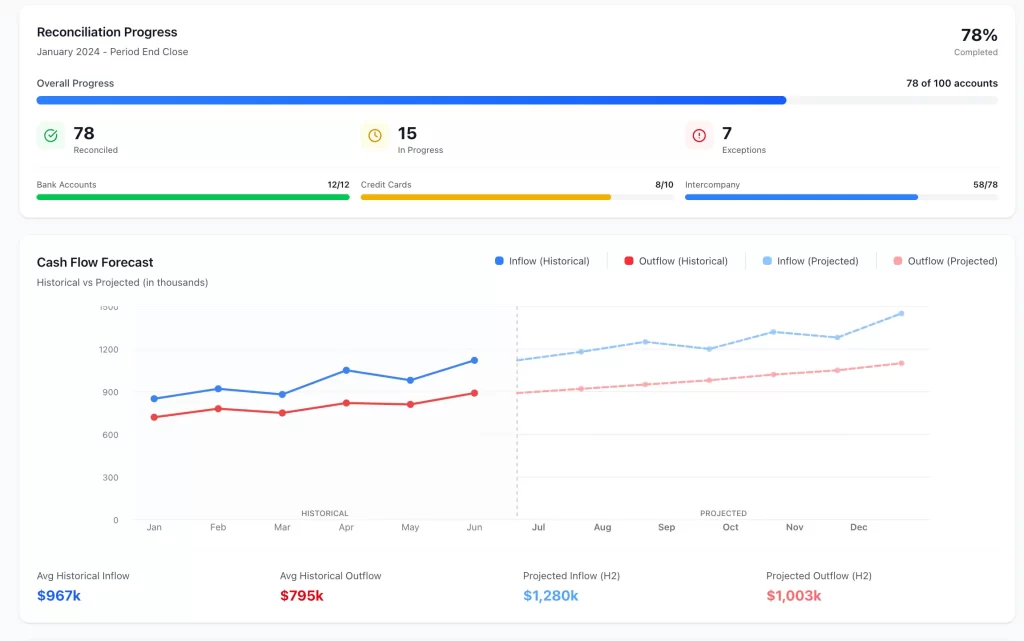This screenshot has width=1024, height=641.
Task: Switch to the HISTORICAL chart section
Action: click(324, 512)
